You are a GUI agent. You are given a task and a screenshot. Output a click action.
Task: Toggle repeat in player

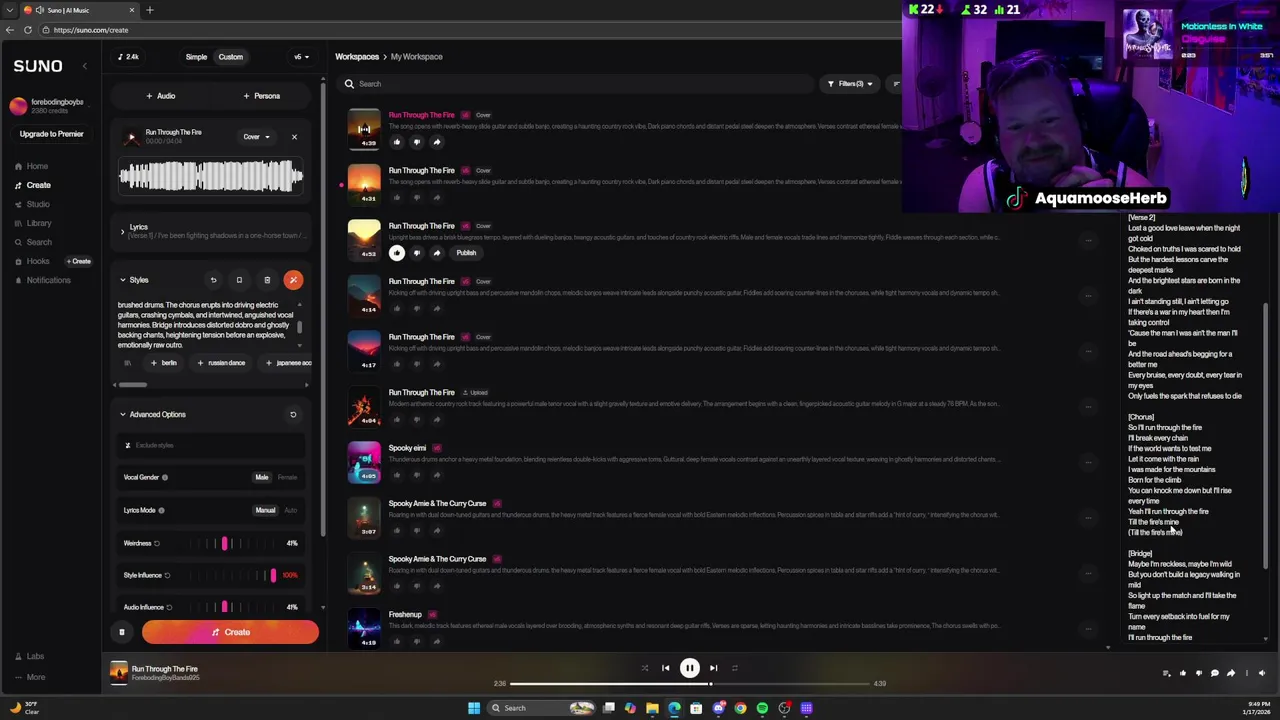735,668
